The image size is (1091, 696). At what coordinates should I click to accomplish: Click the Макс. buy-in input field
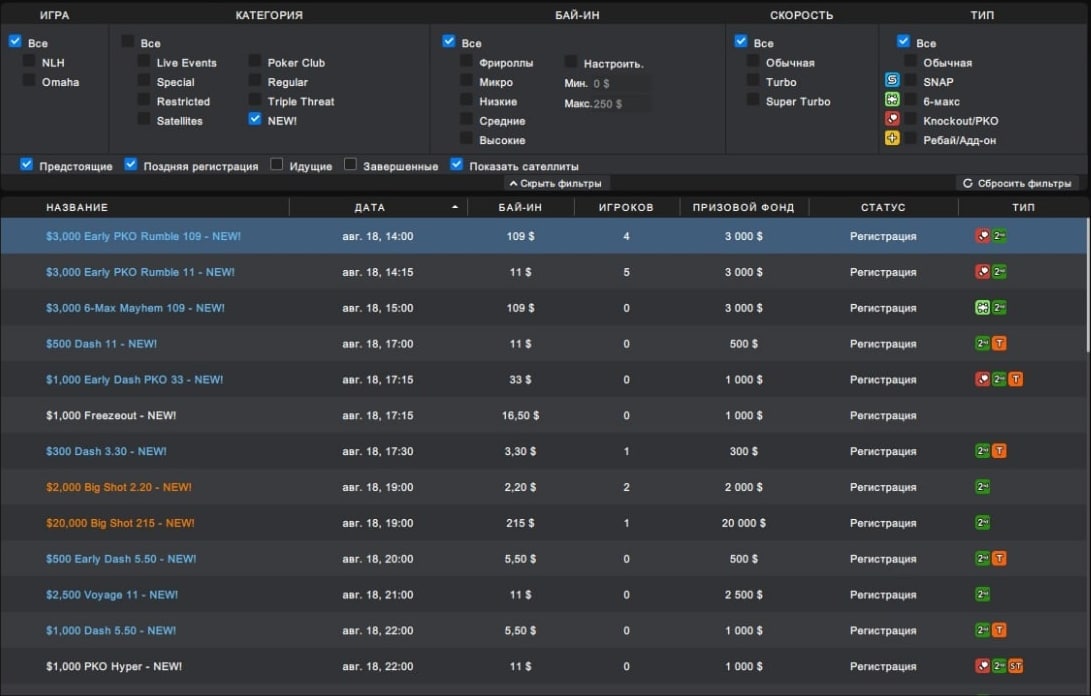click(x=621, y=103)
